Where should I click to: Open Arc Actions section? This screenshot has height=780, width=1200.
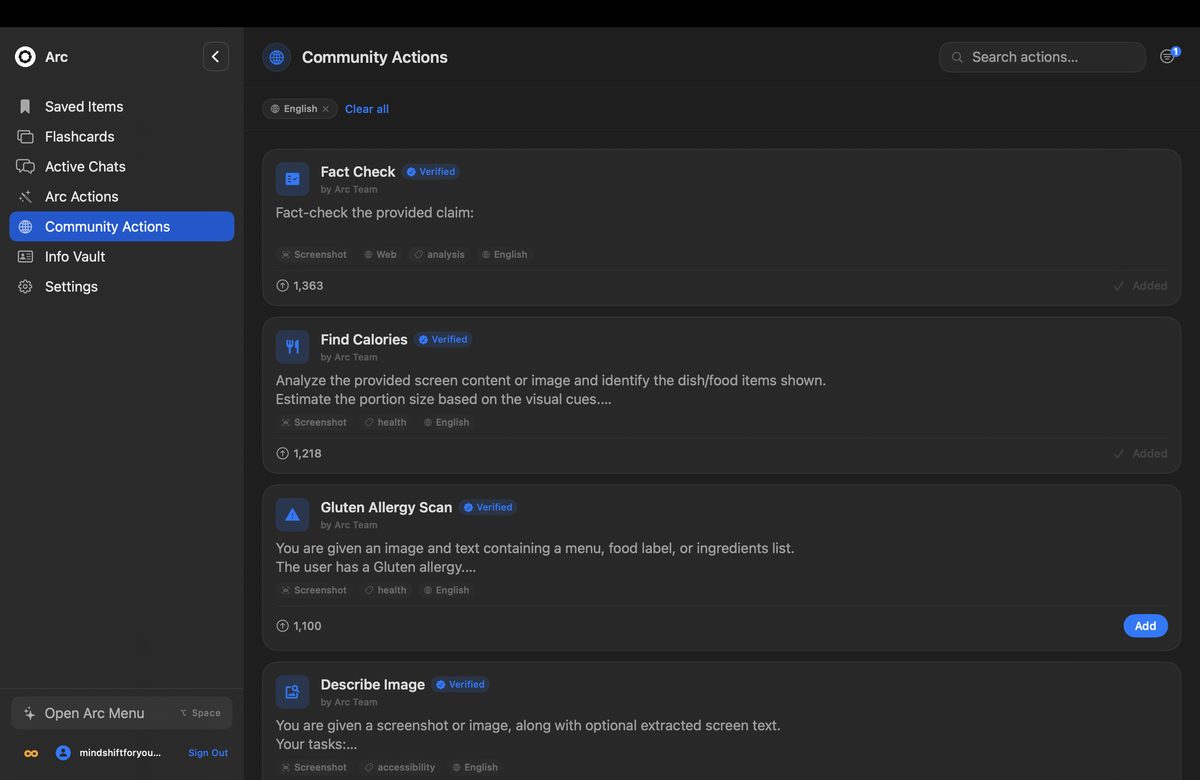pyautogui.click(x=122, y=197)
